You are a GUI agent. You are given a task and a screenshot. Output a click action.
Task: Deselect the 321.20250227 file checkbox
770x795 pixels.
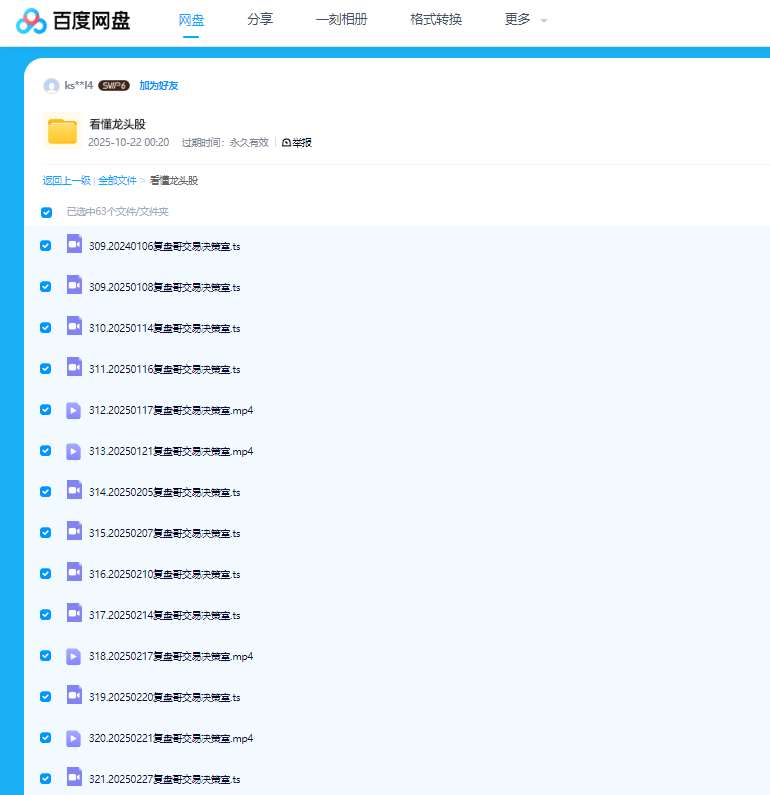click(x=46, y=778)
